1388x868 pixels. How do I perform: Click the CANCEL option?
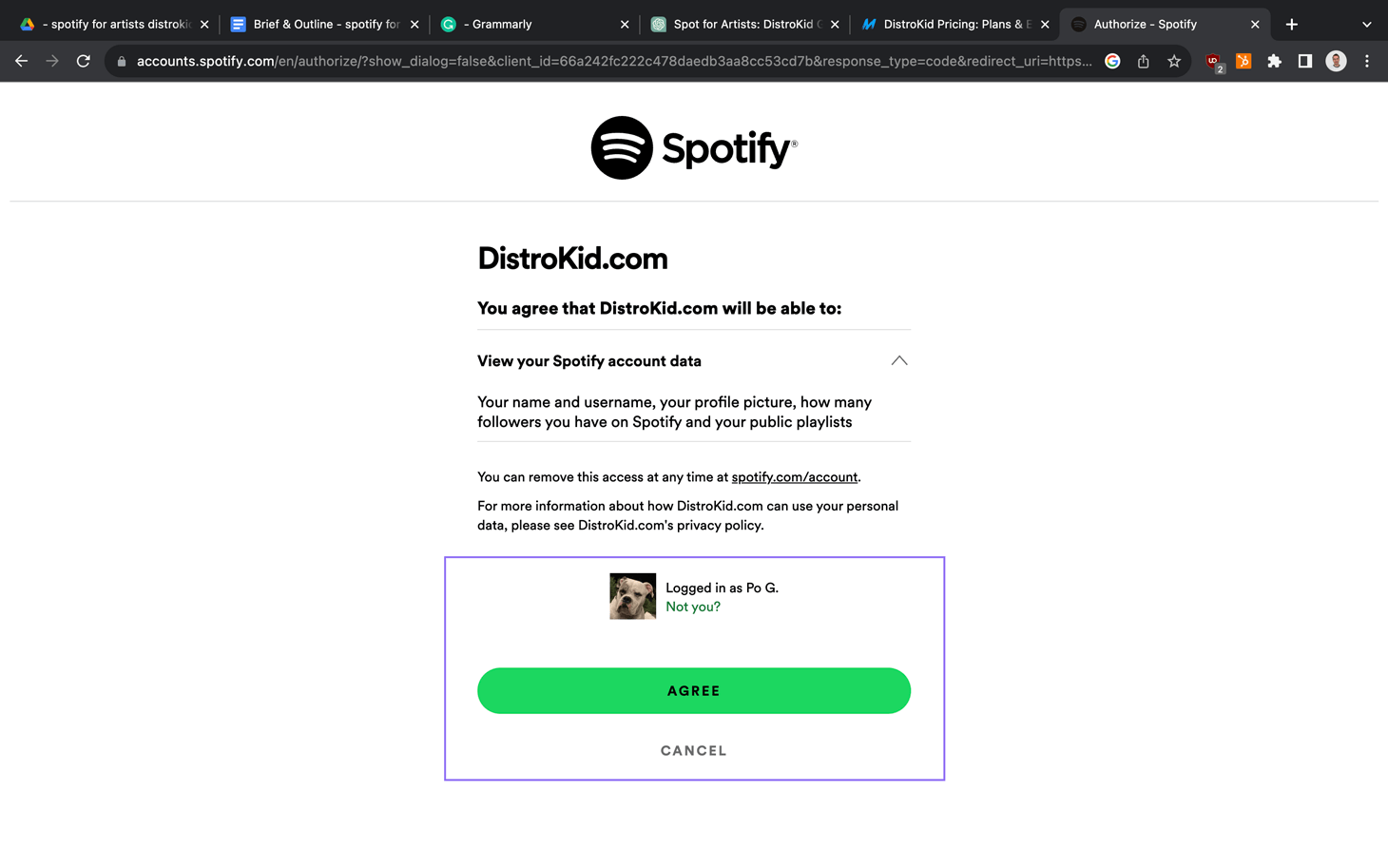click(x=693, y=750)
